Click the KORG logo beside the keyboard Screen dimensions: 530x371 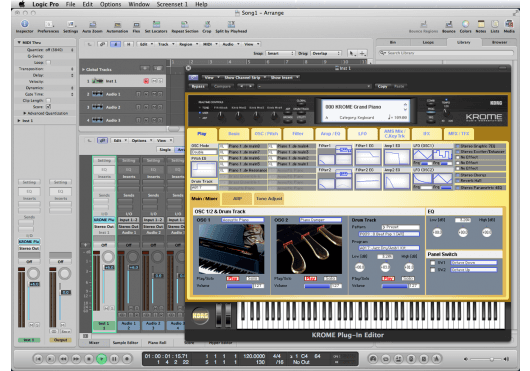tap(200, 316)
